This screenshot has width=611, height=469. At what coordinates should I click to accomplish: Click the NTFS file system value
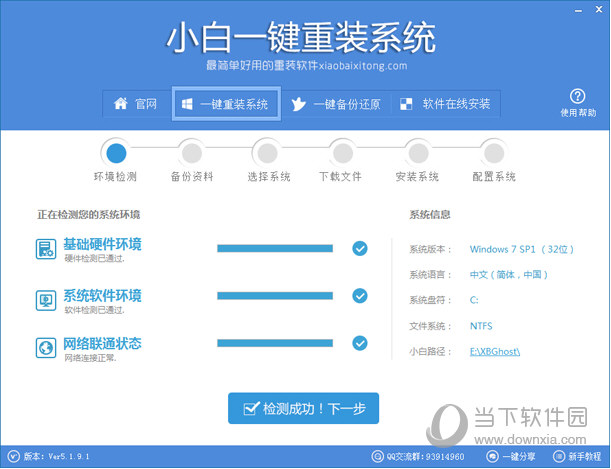481,326
